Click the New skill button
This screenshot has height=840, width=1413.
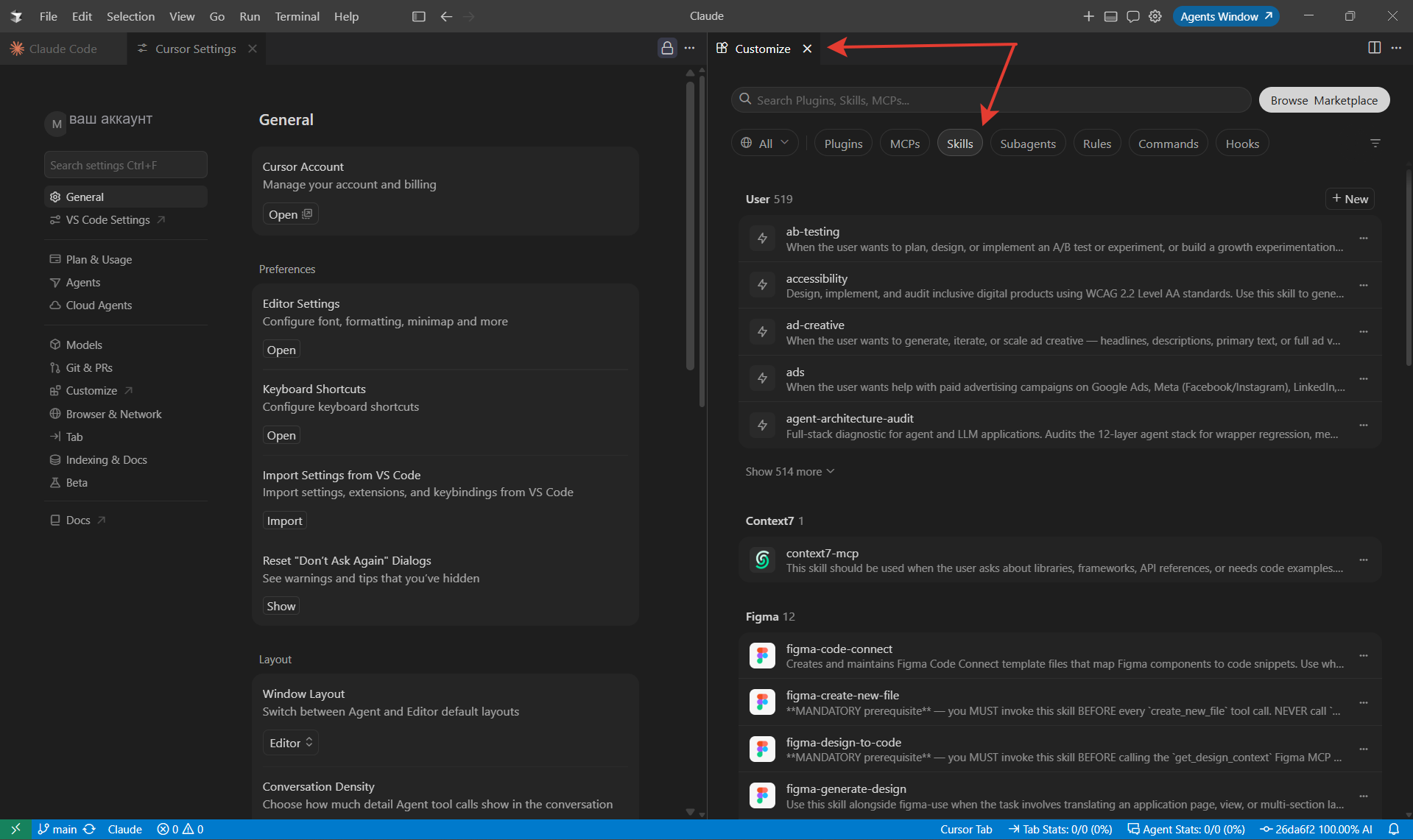pyautogui.click(x=1350, y=199)
